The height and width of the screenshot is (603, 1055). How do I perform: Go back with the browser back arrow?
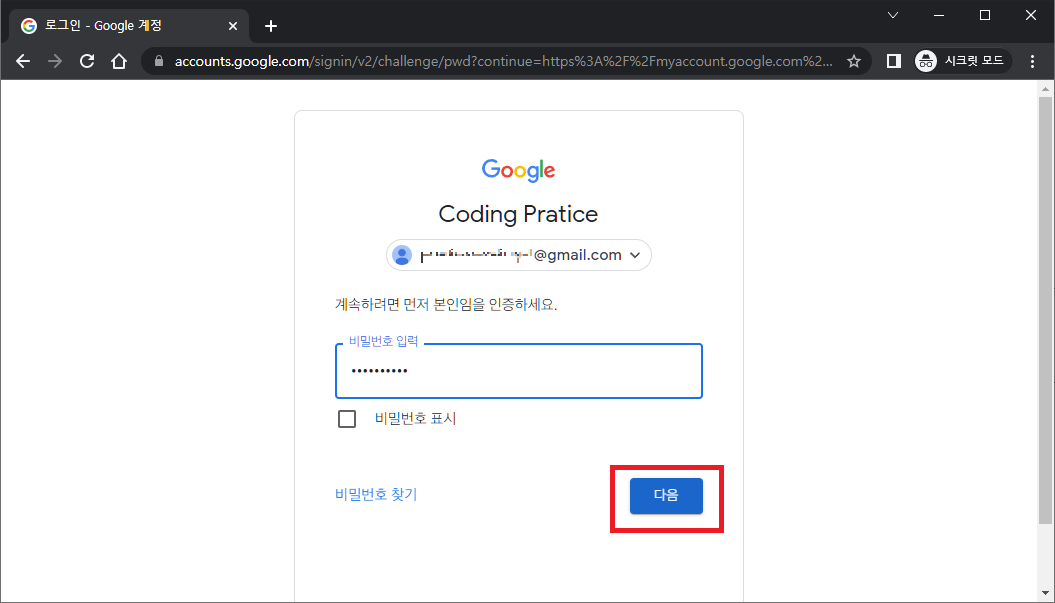tap(23, 61)
